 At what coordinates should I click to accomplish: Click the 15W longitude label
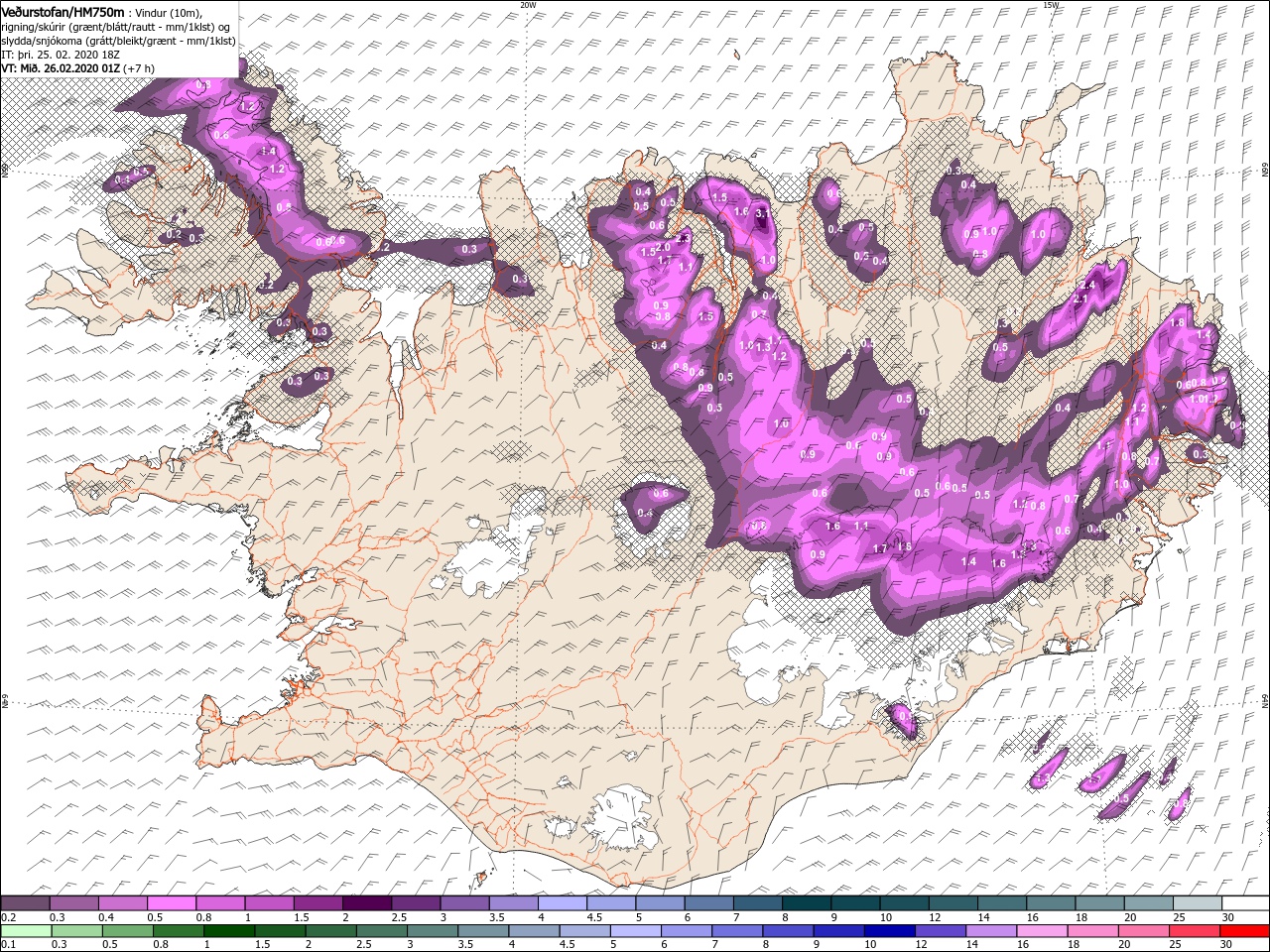pyautogui.click(x=1051, y=5)
